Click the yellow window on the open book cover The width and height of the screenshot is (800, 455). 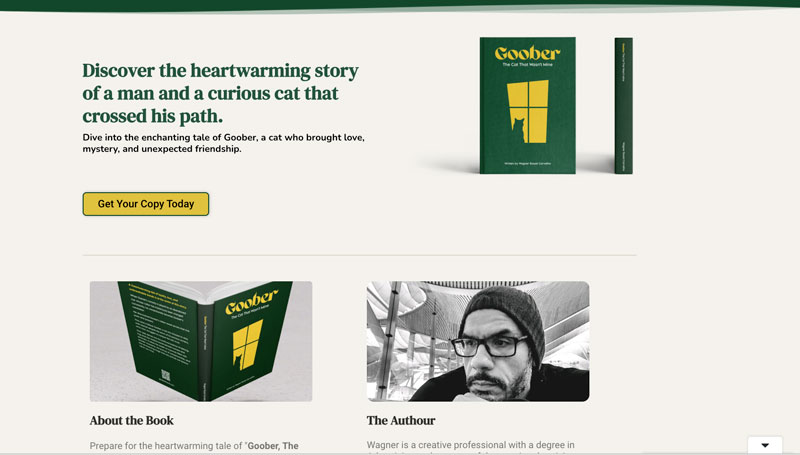click(x=248, y=345)
